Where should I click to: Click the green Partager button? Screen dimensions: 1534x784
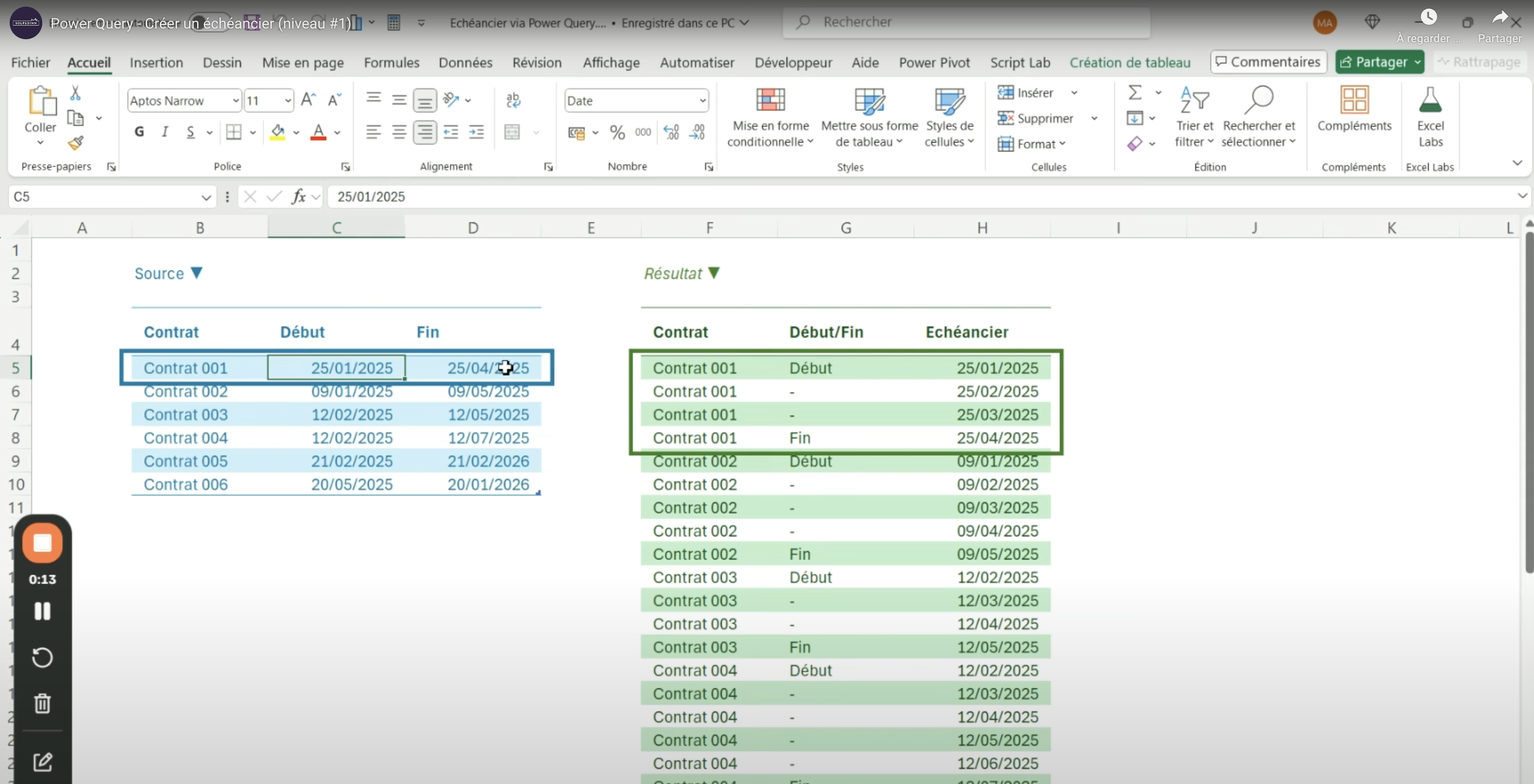pyautogui.click(x=1373, y=62)
